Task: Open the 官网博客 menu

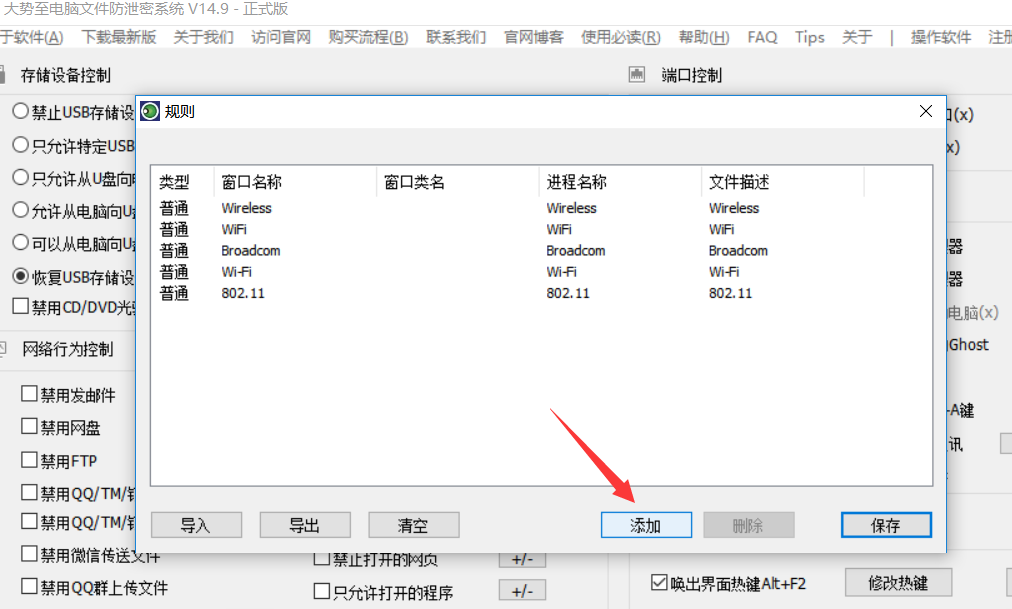Action: pos(534,37)
